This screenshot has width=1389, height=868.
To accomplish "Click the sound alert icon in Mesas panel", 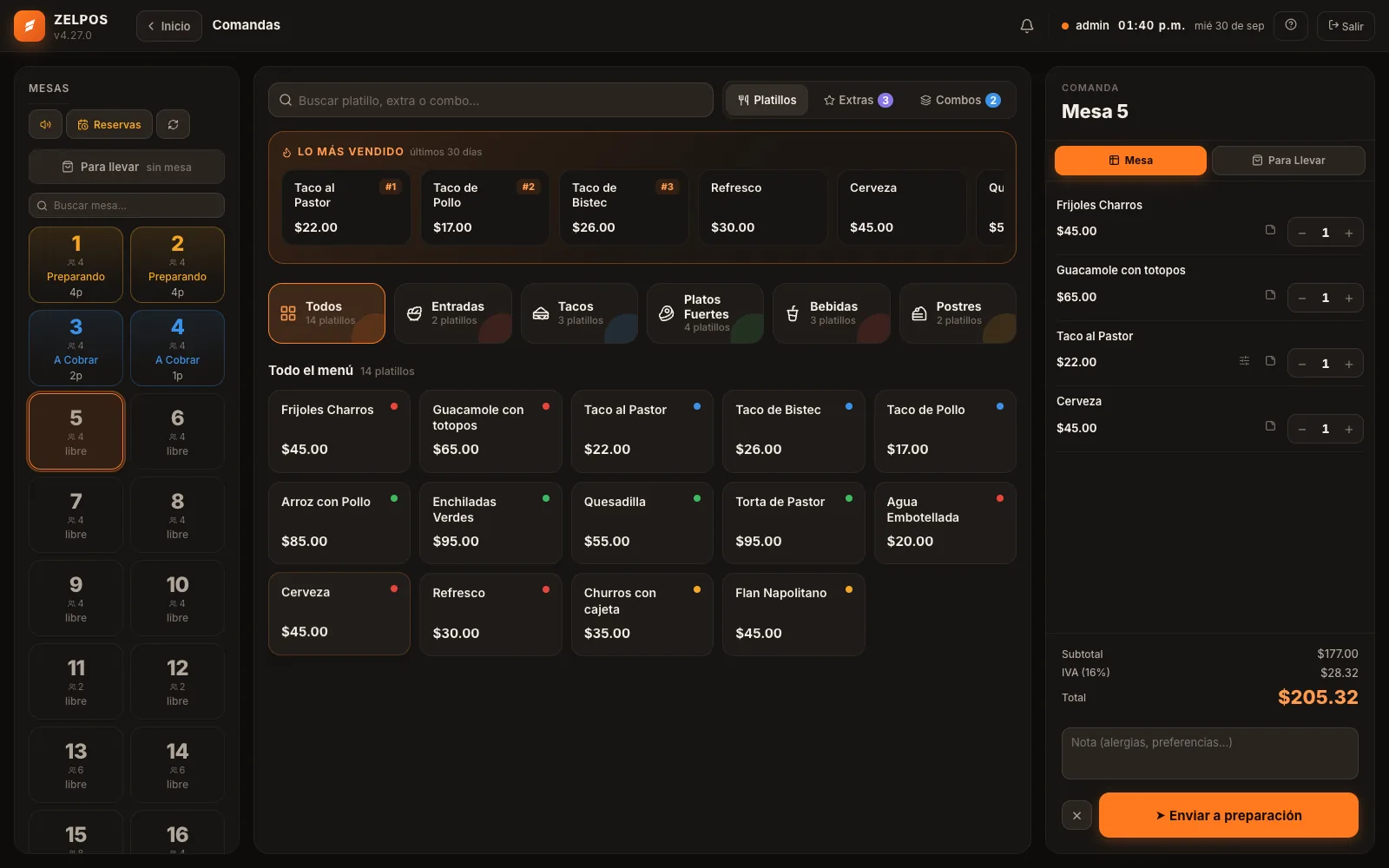I will click(x=45, y=124).
